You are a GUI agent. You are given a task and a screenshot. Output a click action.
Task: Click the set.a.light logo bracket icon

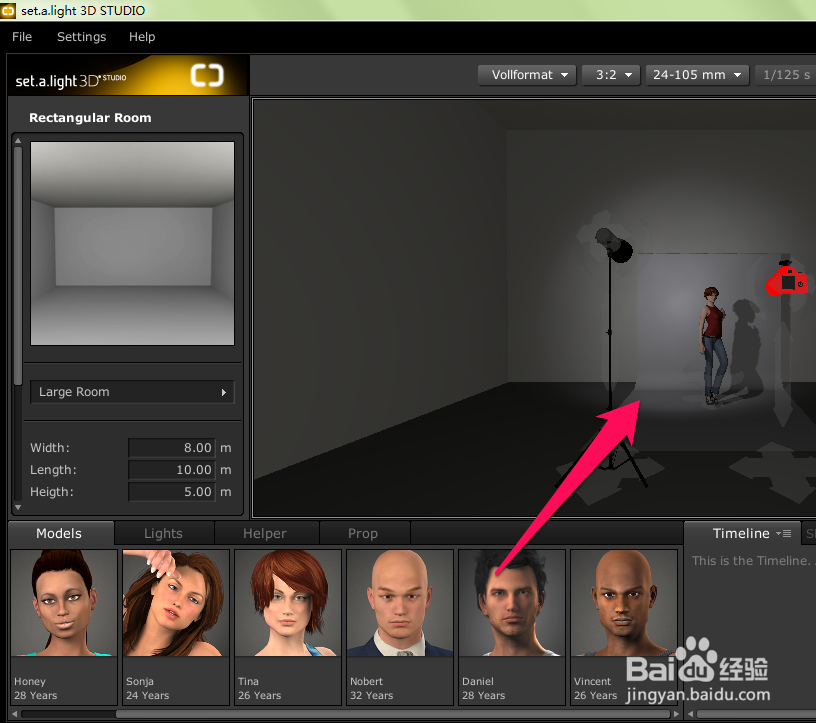207,75
